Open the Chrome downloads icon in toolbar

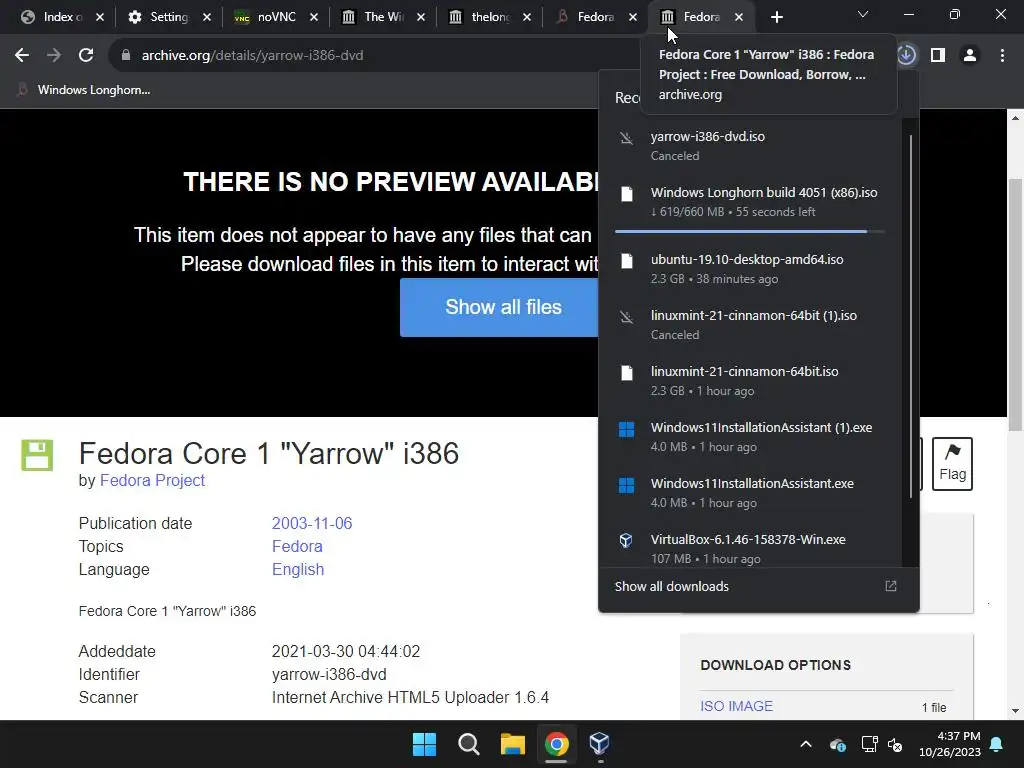click(x=906, y=56)
